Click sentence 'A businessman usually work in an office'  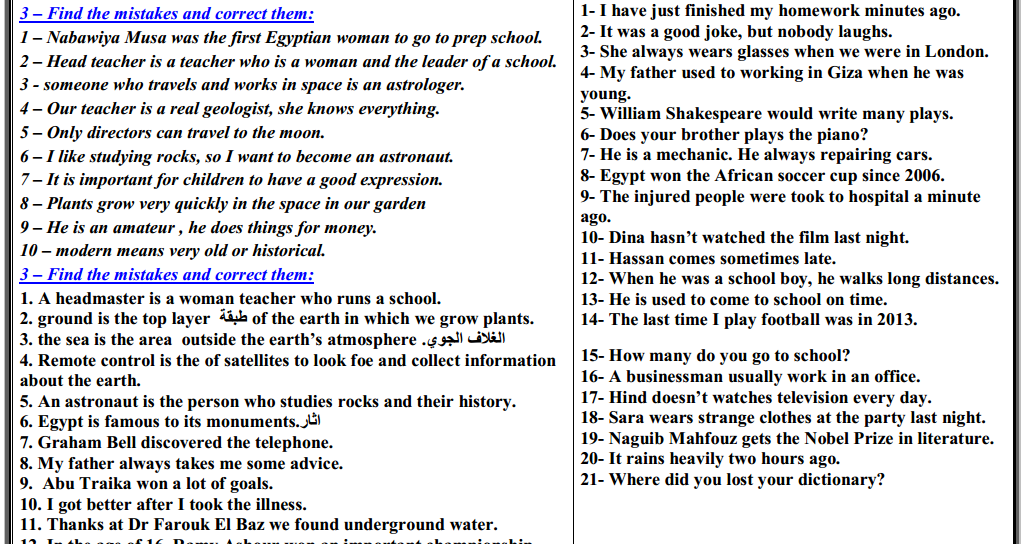(750, 377)
